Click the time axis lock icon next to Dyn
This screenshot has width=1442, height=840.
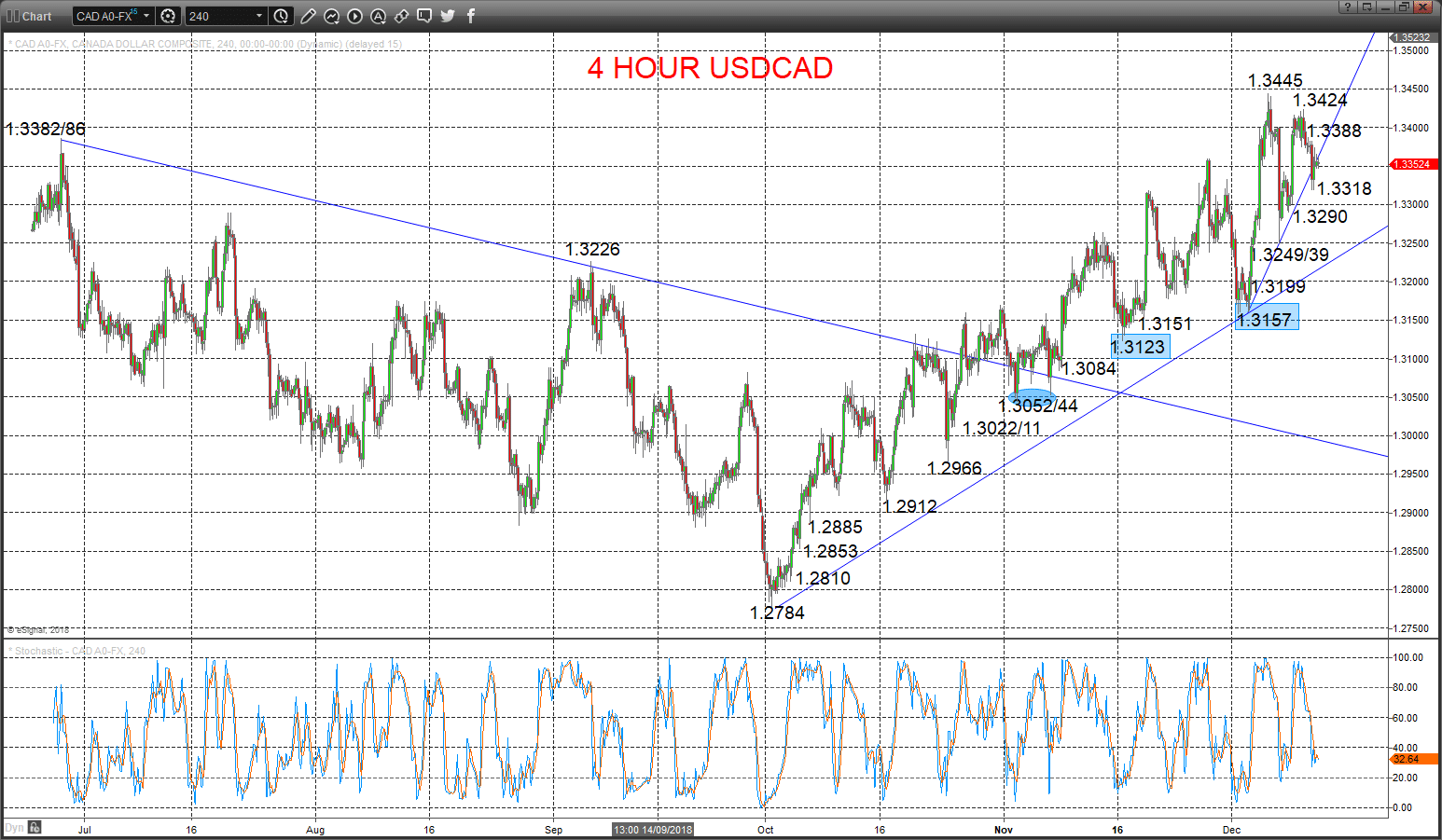(x=35, y=827)
